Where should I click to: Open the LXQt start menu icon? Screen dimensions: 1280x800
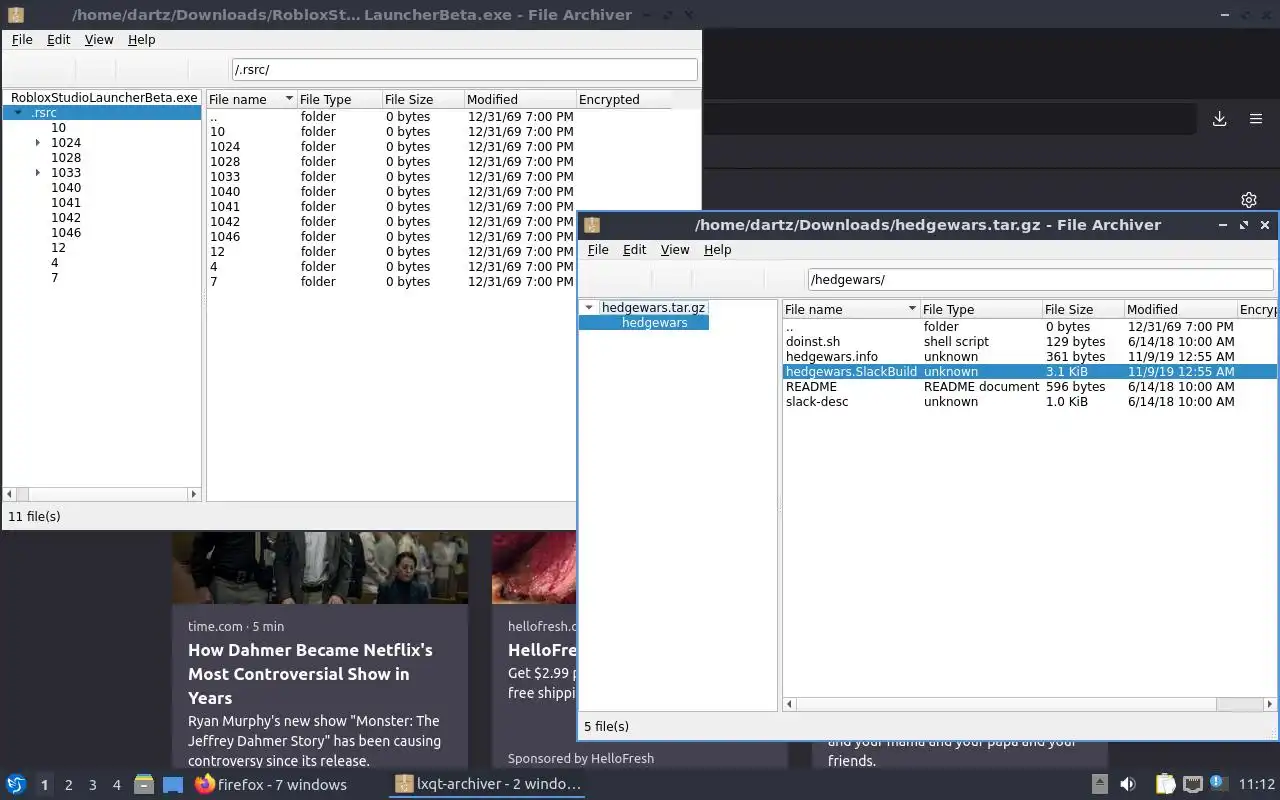coord(15,784)
